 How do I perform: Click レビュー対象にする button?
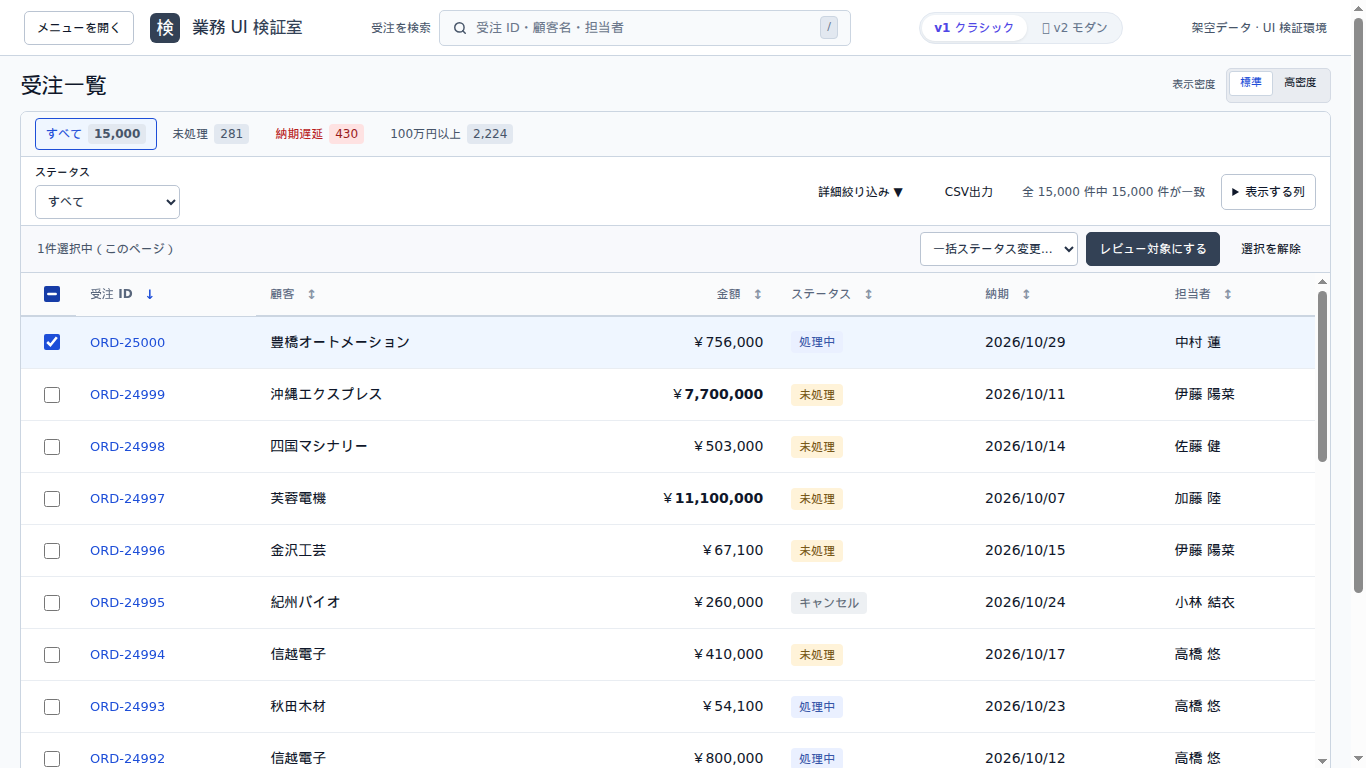click(1153, 249)
